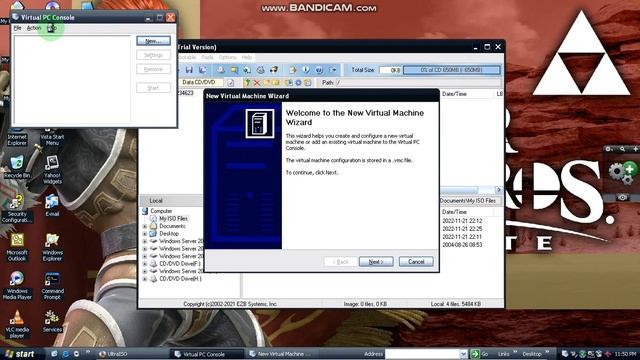This screenshot has width=640, height=360.
Task: Select the Windows Explorer desktop icon
Action: tap(52, 247)
